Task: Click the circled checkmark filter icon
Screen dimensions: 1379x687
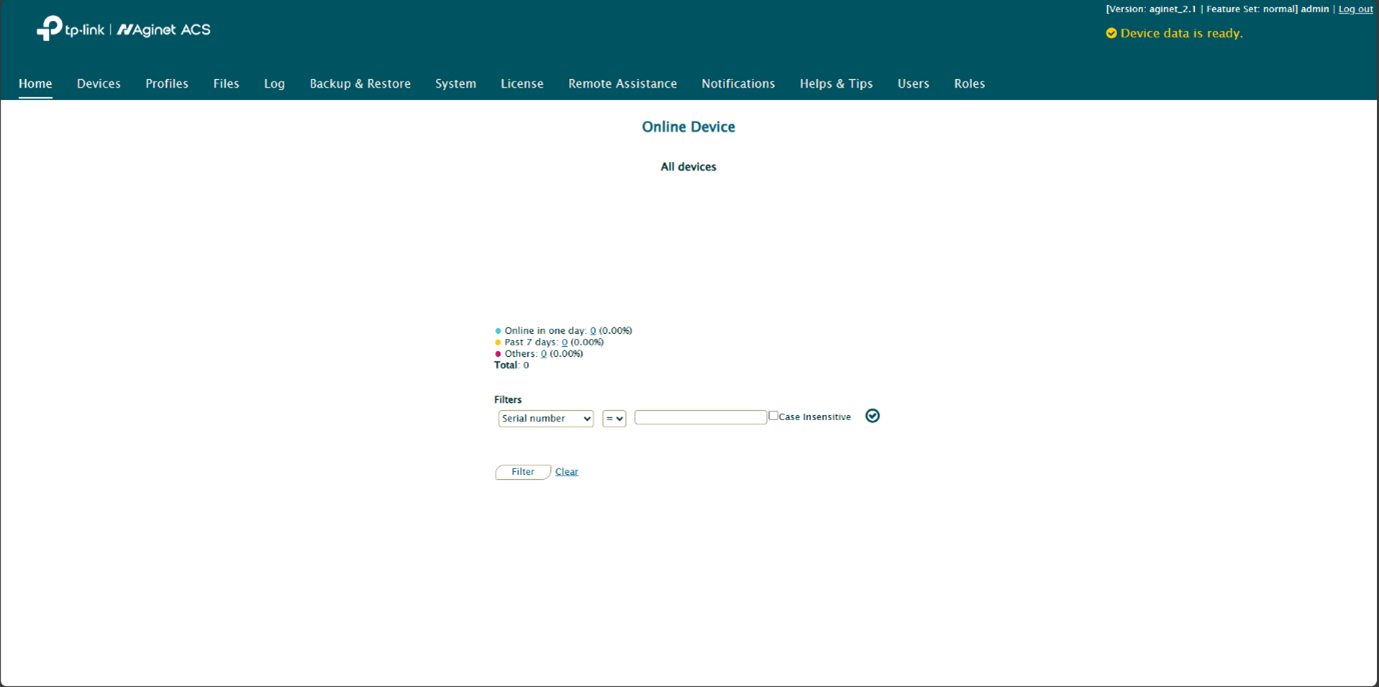Action: tap(872, 416)
